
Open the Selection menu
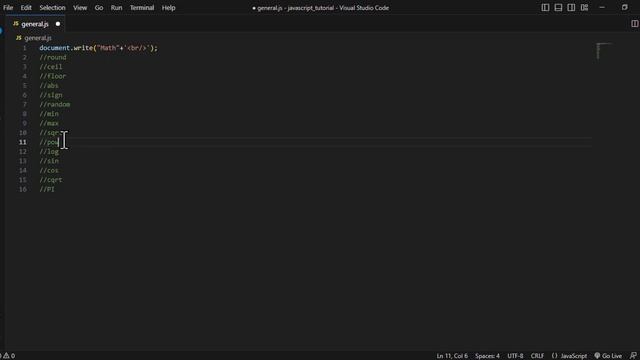click(x=52, y=8)
